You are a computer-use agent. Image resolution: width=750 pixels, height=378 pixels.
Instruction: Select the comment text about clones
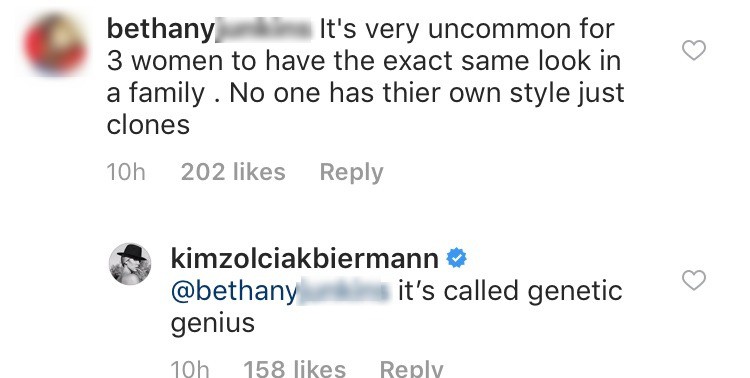(365, 77)
